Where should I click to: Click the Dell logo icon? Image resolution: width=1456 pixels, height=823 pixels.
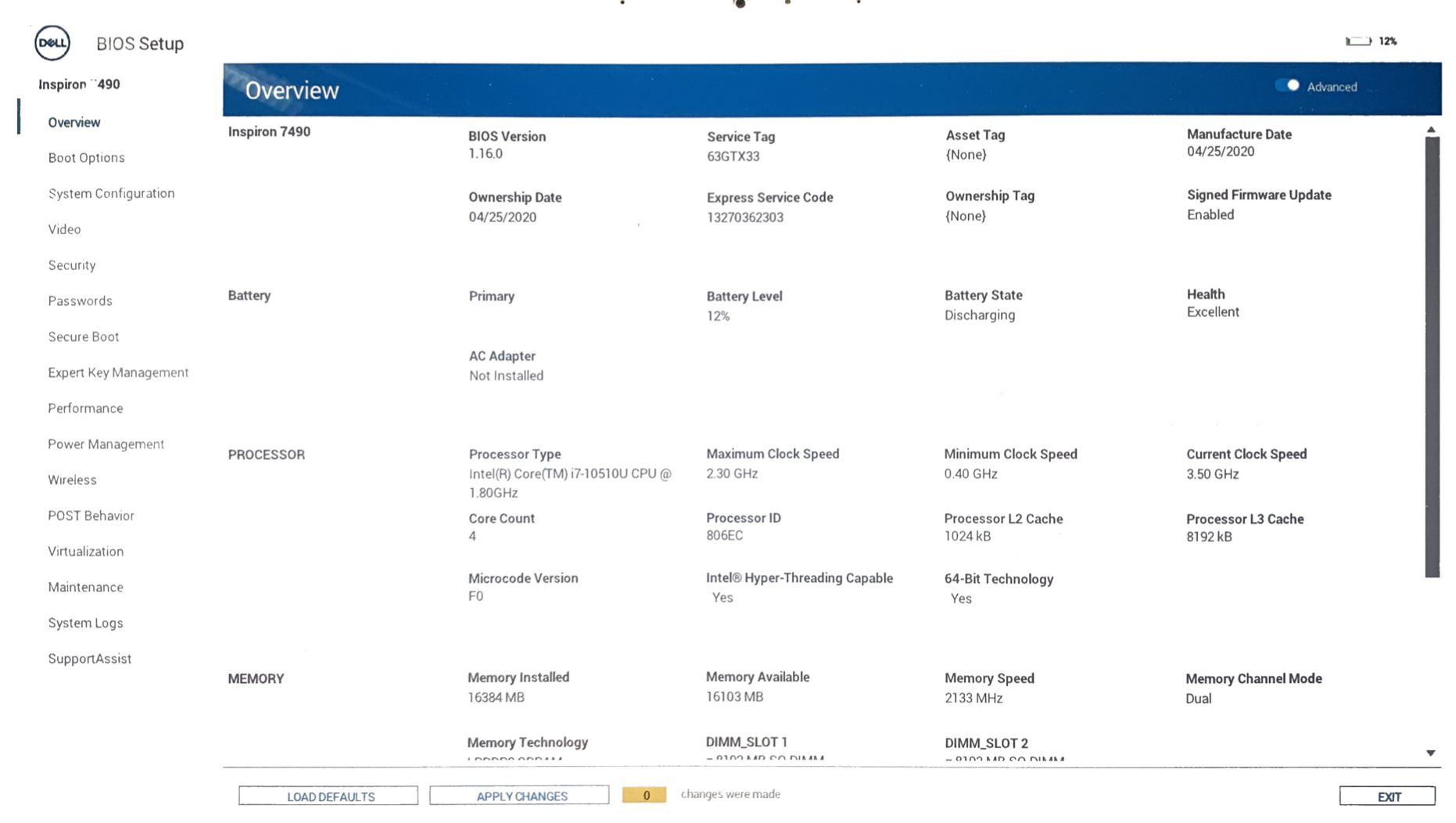coord(52,42)
